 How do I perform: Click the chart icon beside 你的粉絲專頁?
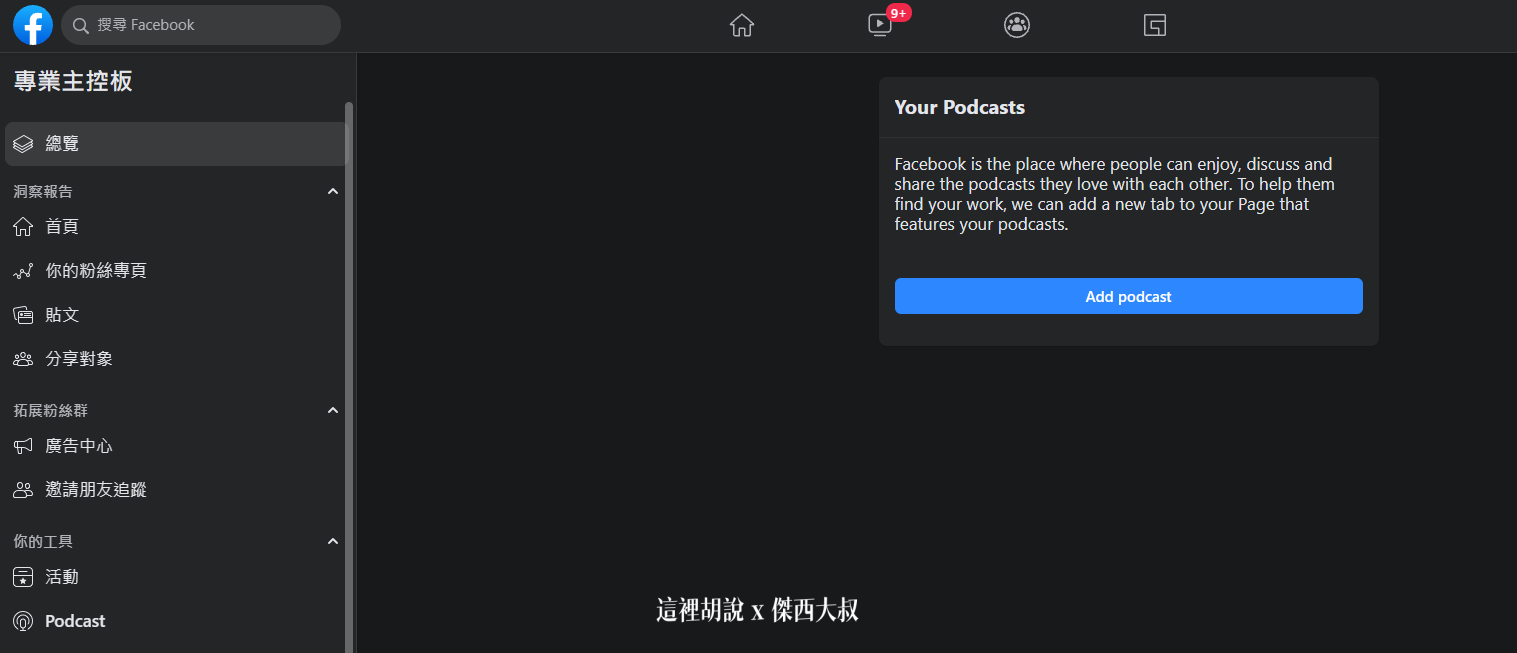[23, 271]
